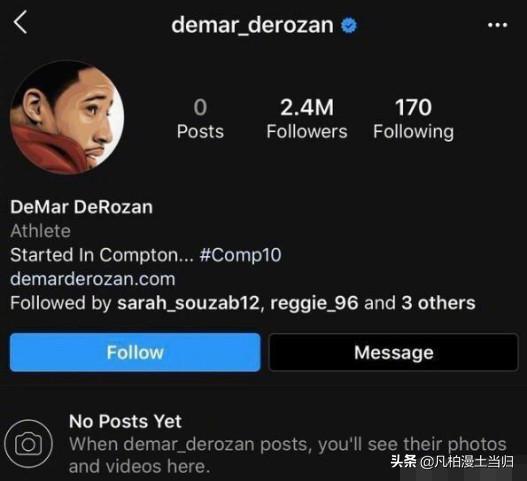Image resolution: width=527 pixels, height=481 pixels.
Task: Tap the blue verified badge
Action: pos(349,26)
